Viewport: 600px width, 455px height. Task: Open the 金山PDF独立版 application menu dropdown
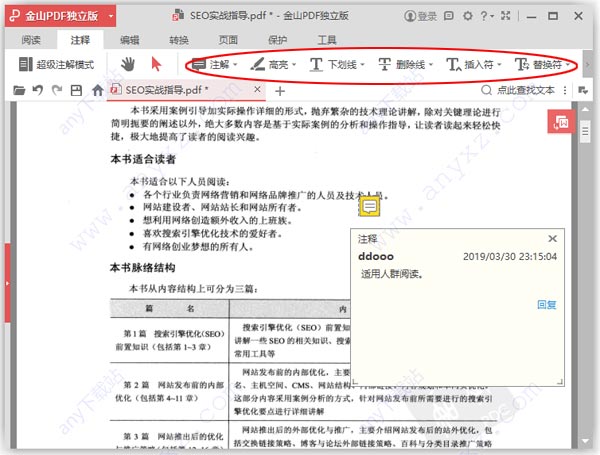(x=111, y=16)
